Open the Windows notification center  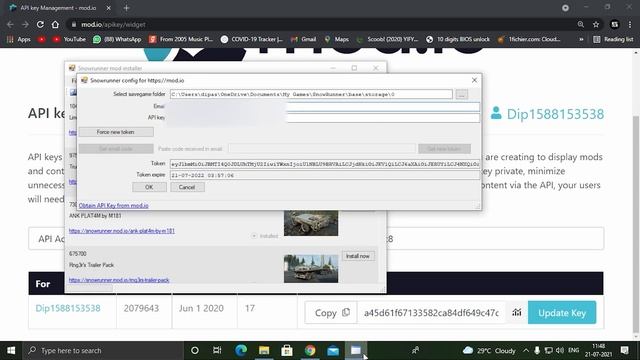pyautogui.click(x=625, y=350)
